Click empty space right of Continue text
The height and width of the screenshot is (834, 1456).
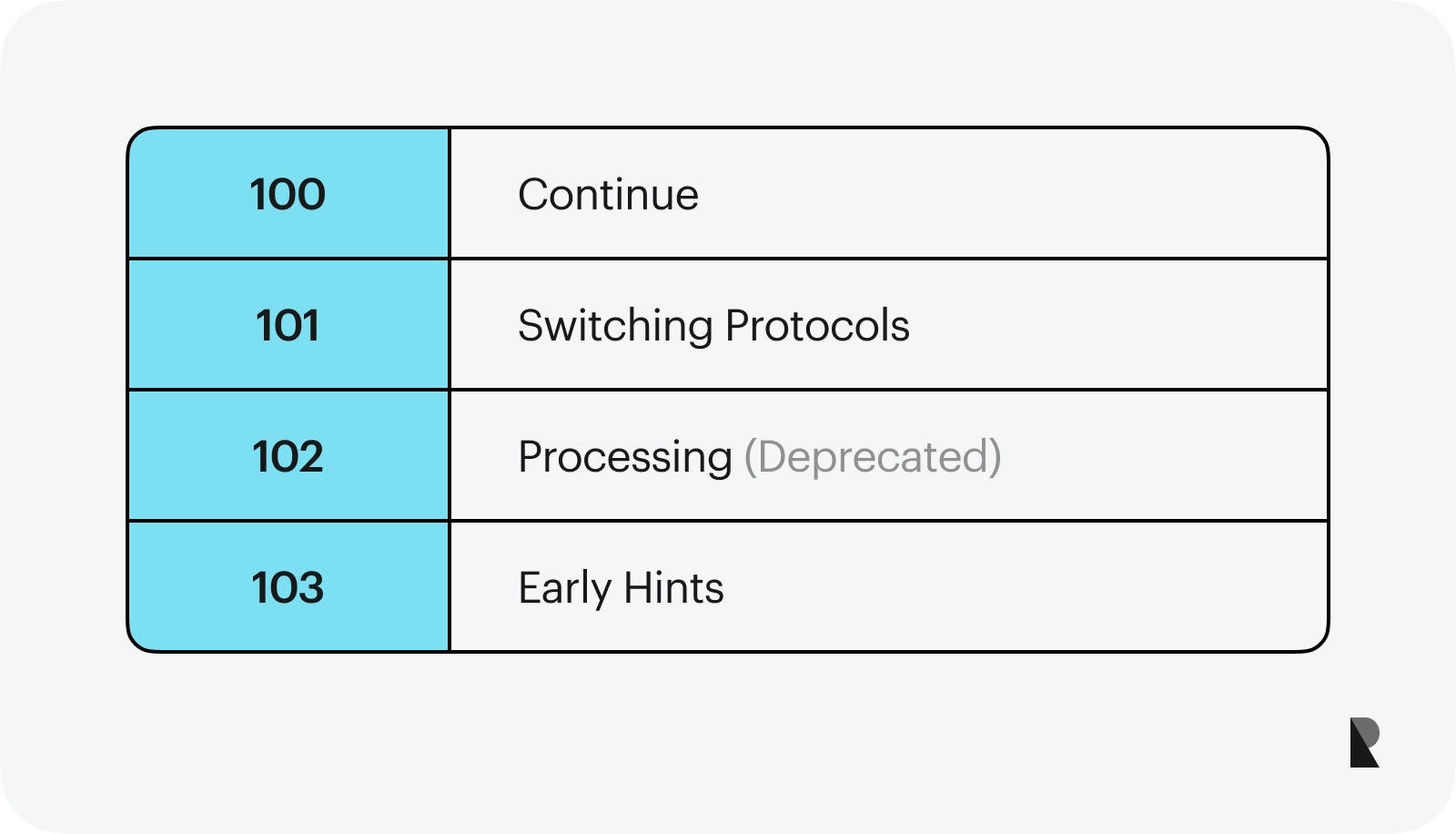[x=1001, y=195]
